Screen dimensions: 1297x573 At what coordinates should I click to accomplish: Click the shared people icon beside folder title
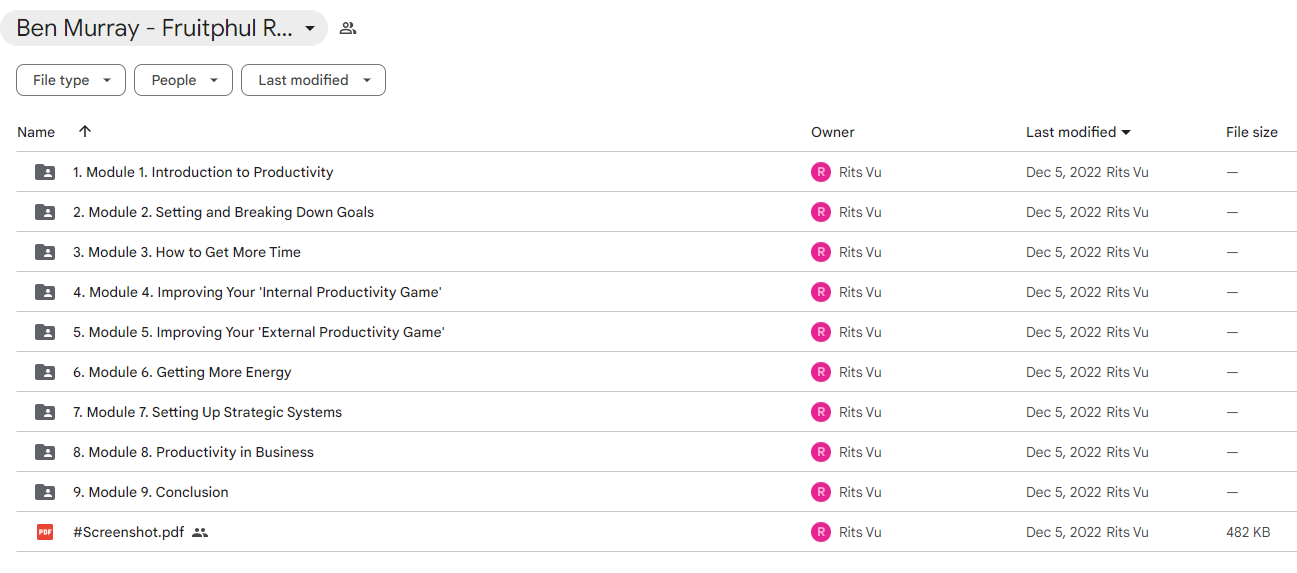[x=348, y=28]
